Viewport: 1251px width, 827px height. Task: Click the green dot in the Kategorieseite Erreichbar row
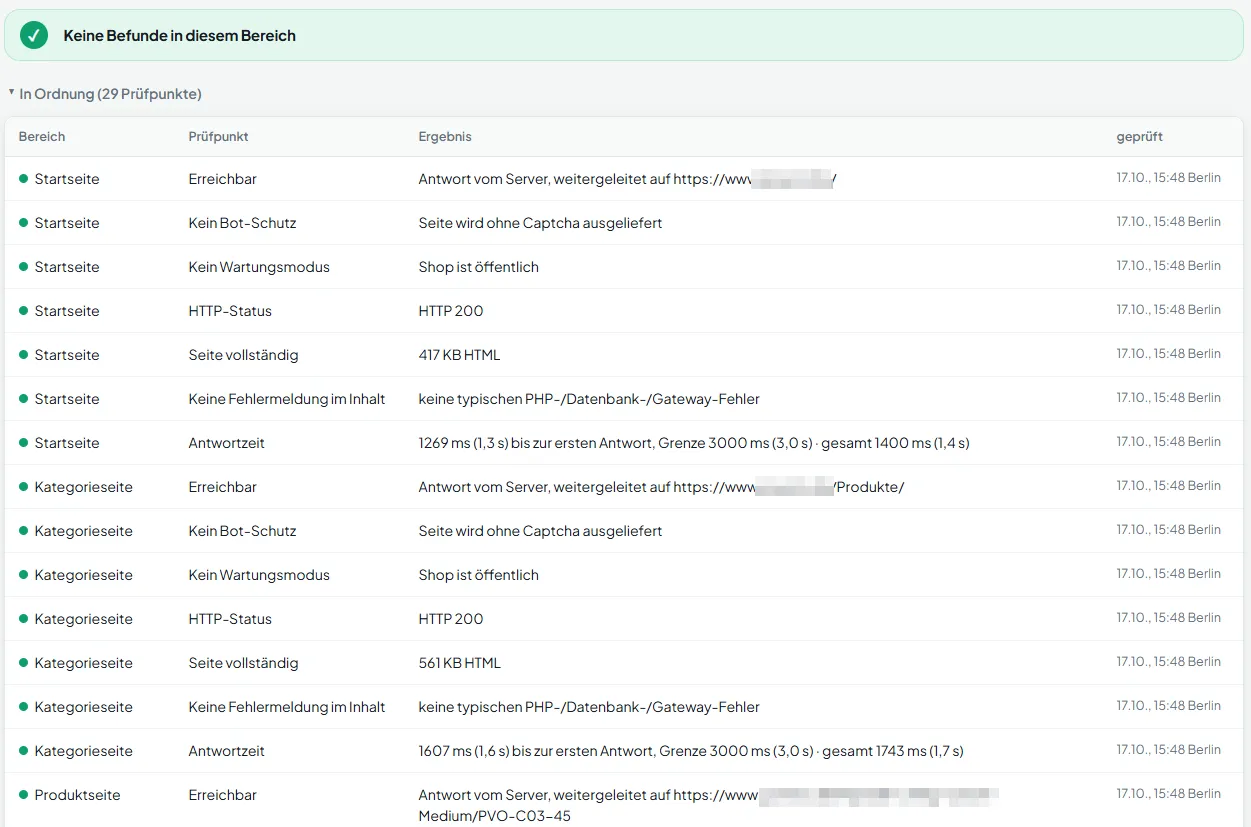[x=23, y=487]
